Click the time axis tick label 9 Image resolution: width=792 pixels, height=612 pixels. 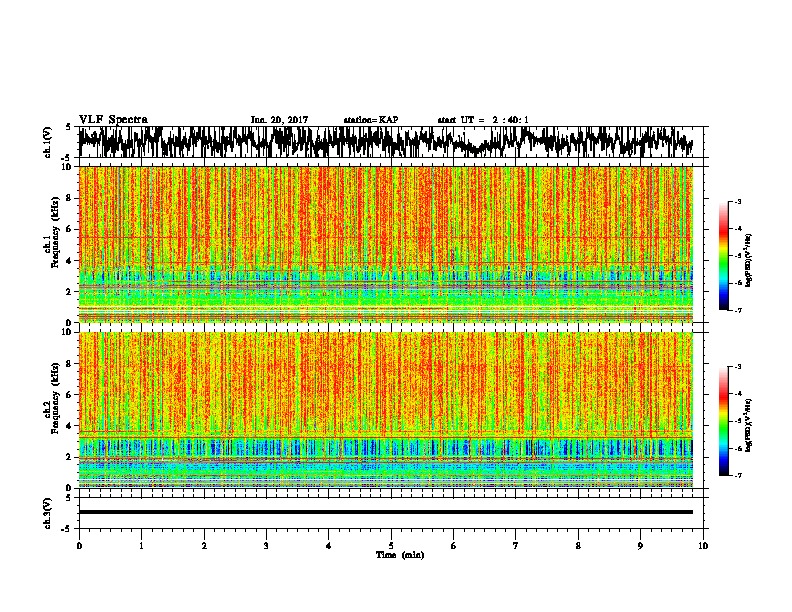point(641,546)
